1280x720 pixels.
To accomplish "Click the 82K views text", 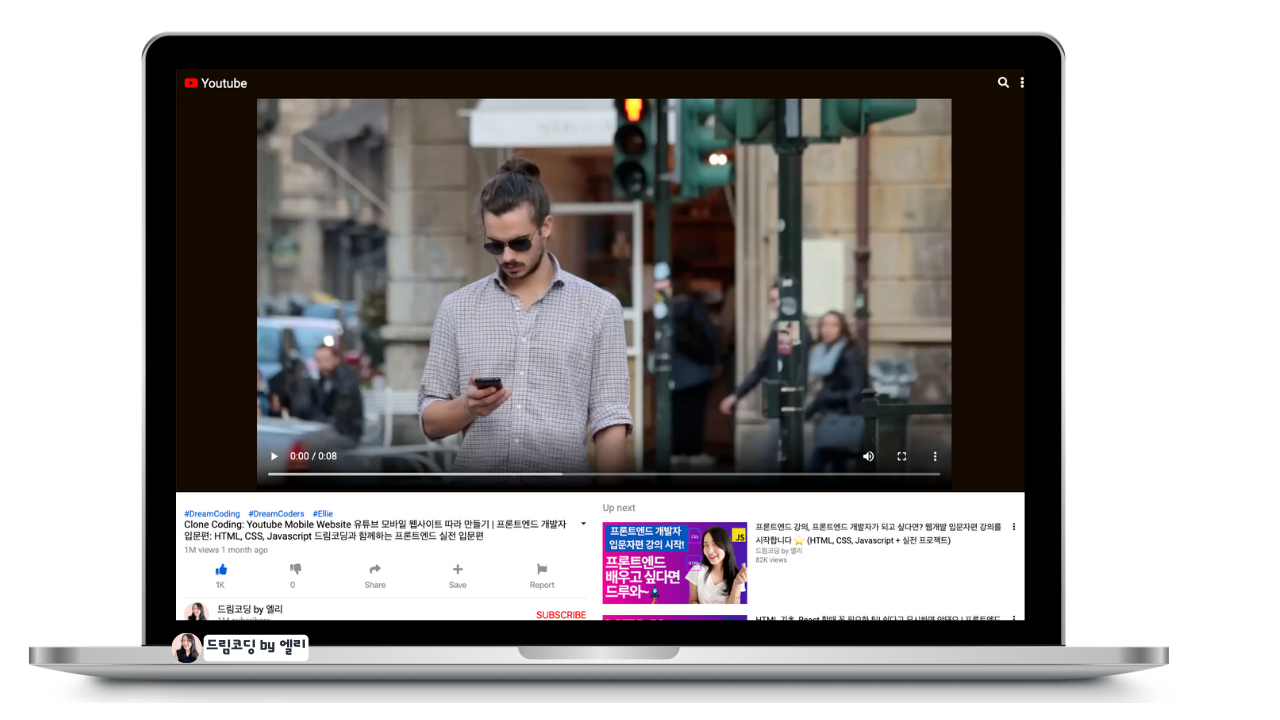I will coord(771,560).
